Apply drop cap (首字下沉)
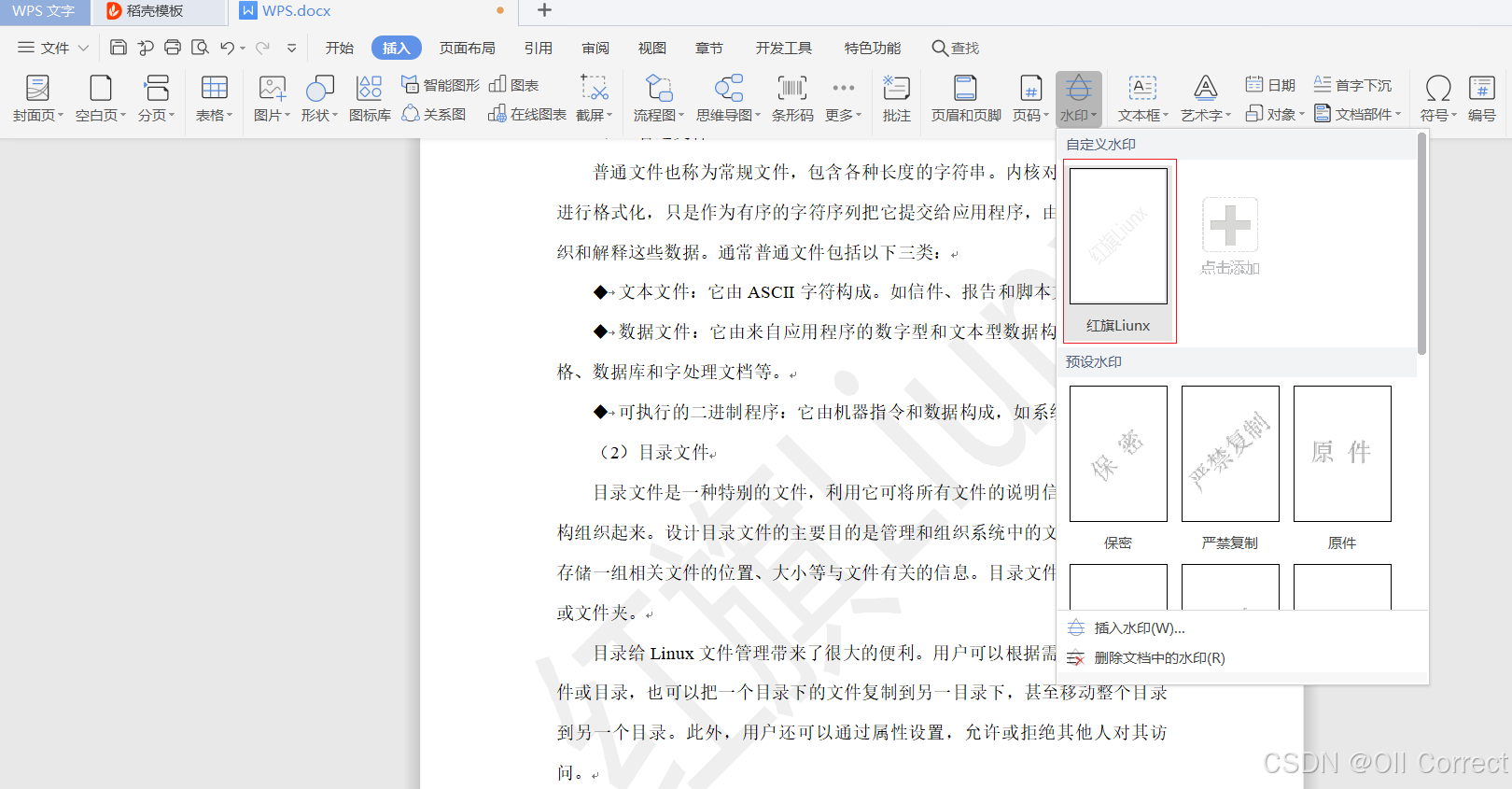This screenshot has width=1512, height=789. click(x=1352, y=85)
